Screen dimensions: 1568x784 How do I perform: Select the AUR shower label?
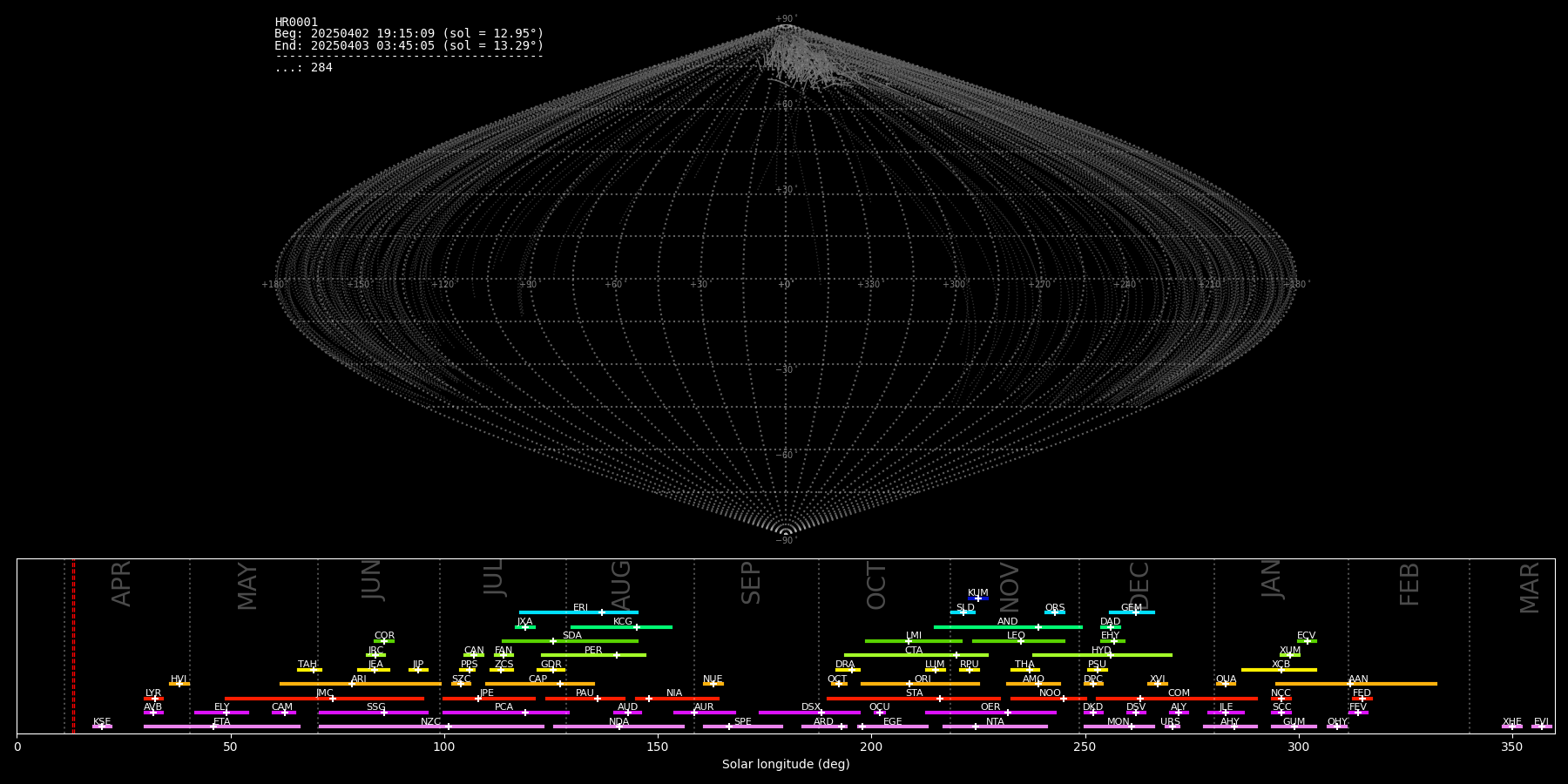point(704,707)
